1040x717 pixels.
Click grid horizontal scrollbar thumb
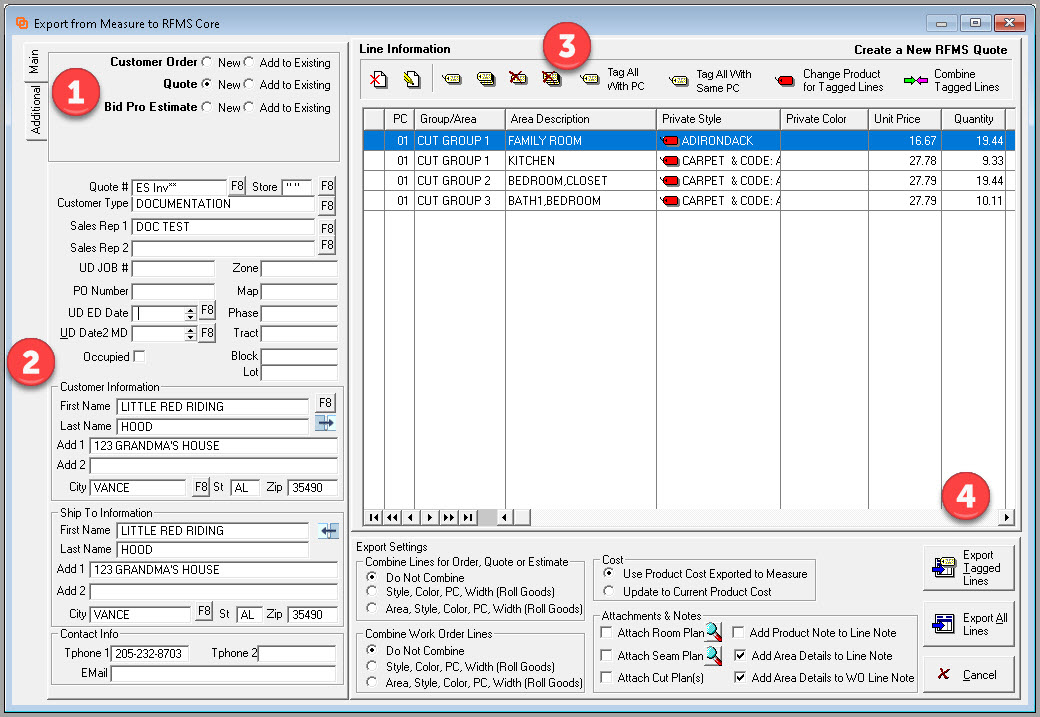pos(522,517)
